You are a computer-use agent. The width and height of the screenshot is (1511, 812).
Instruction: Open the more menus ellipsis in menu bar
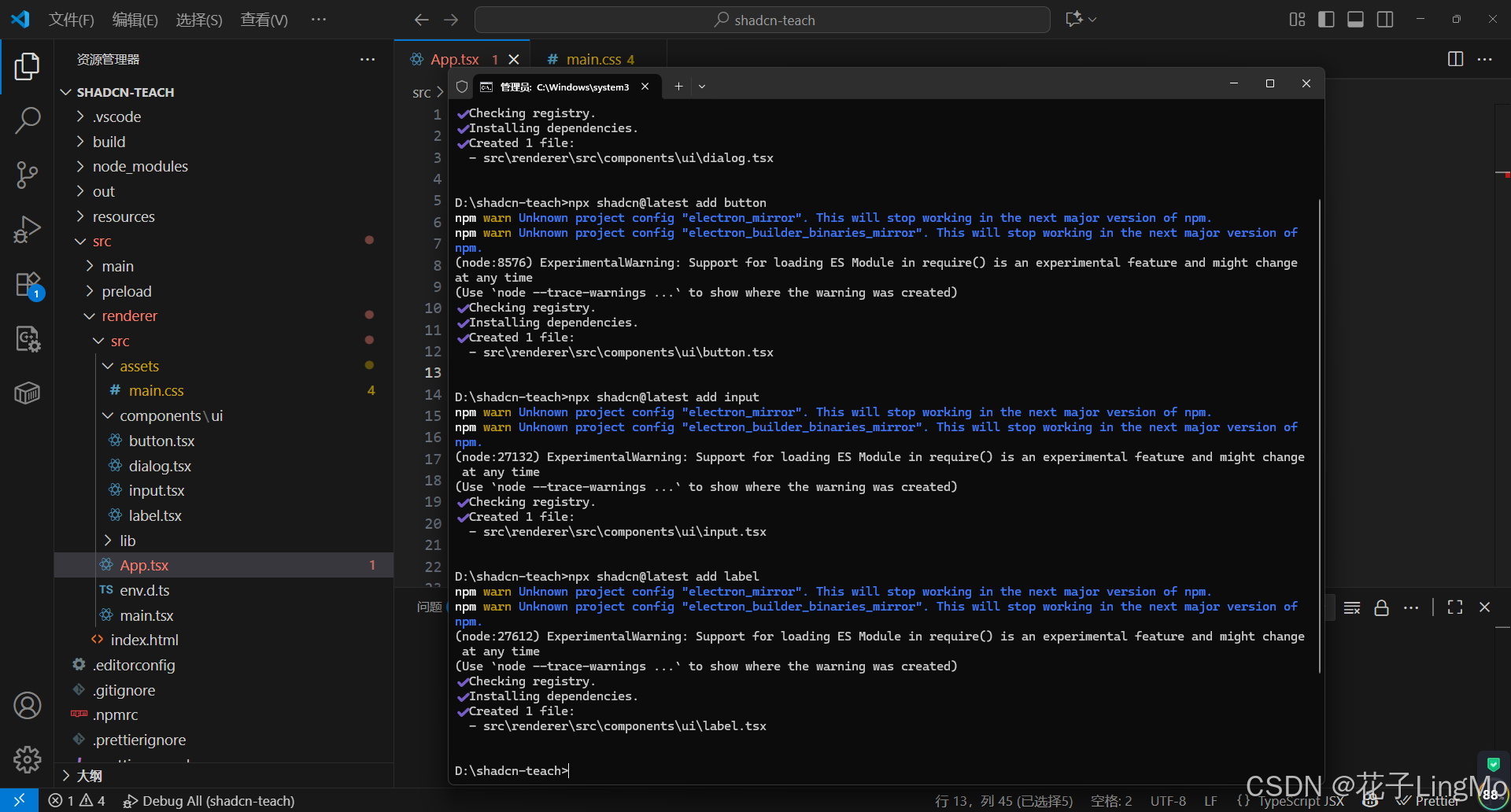(x=318, y=20)
